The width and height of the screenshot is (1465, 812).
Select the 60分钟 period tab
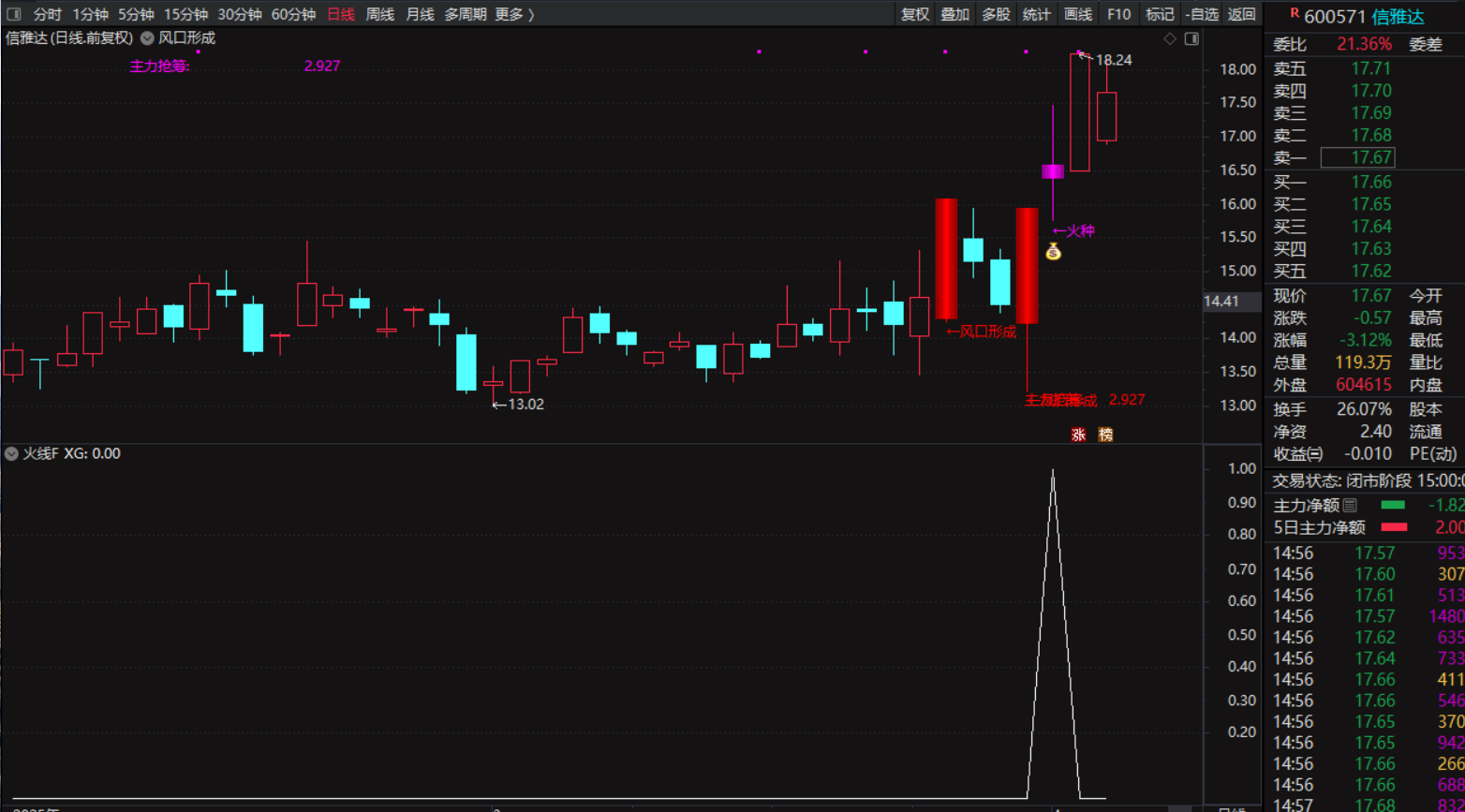tap(293, 14)
